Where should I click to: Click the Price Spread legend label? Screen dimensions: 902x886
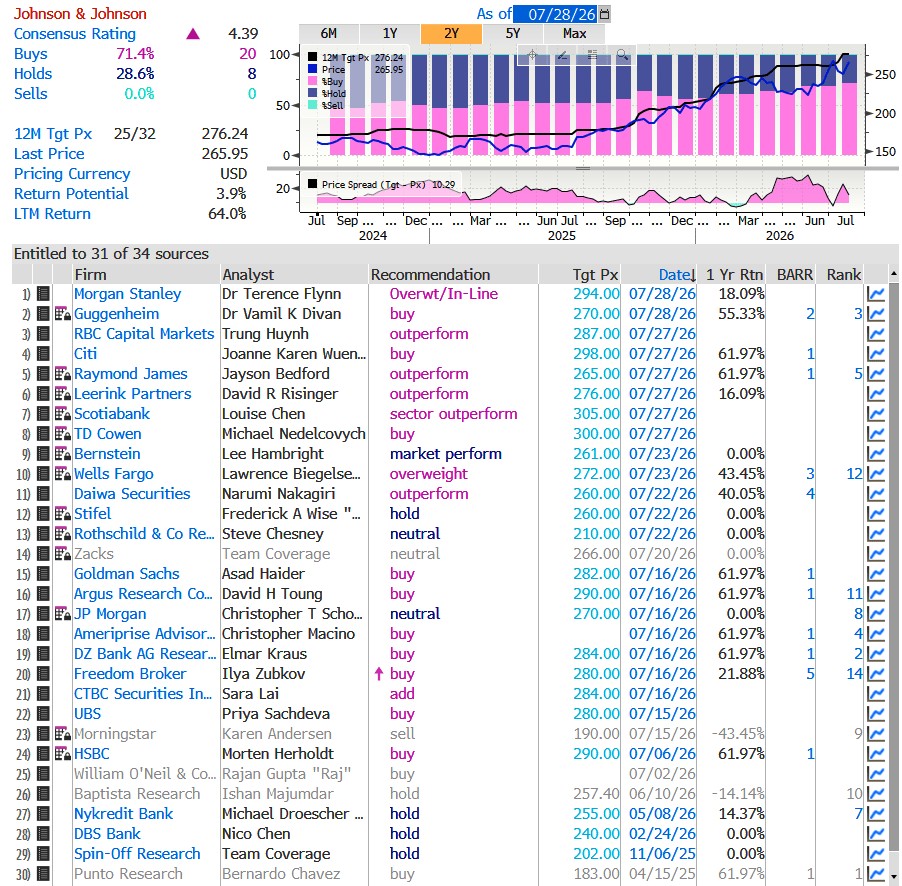[373, 185]
